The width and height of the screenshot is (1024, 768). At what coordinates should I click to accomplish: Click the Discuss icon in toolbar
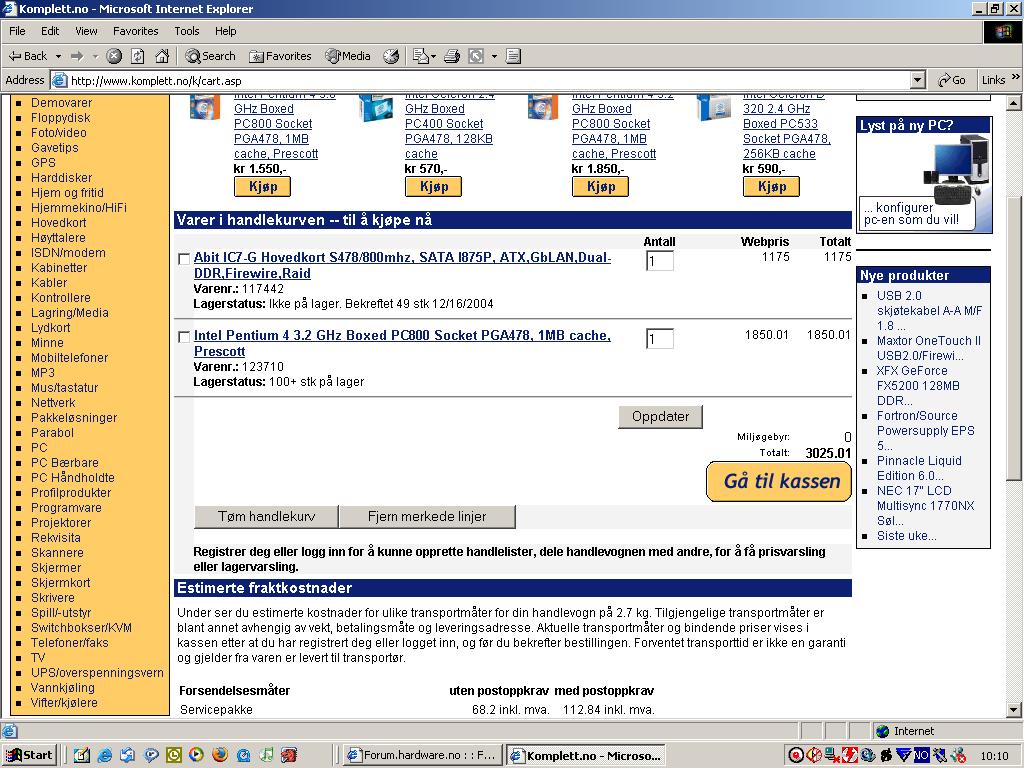tap(513, 56)
